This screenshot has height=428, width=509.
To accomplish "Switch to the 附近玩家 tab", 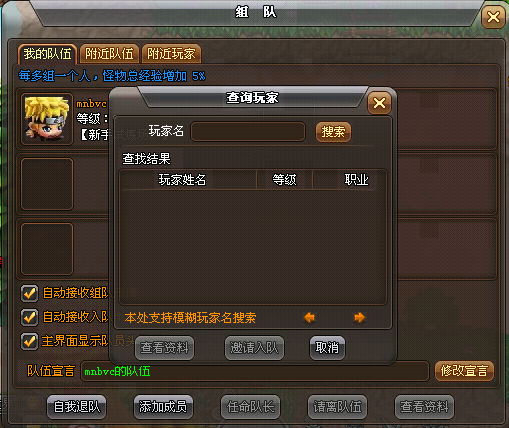I will pyautogui.click(x=171, y=54).
